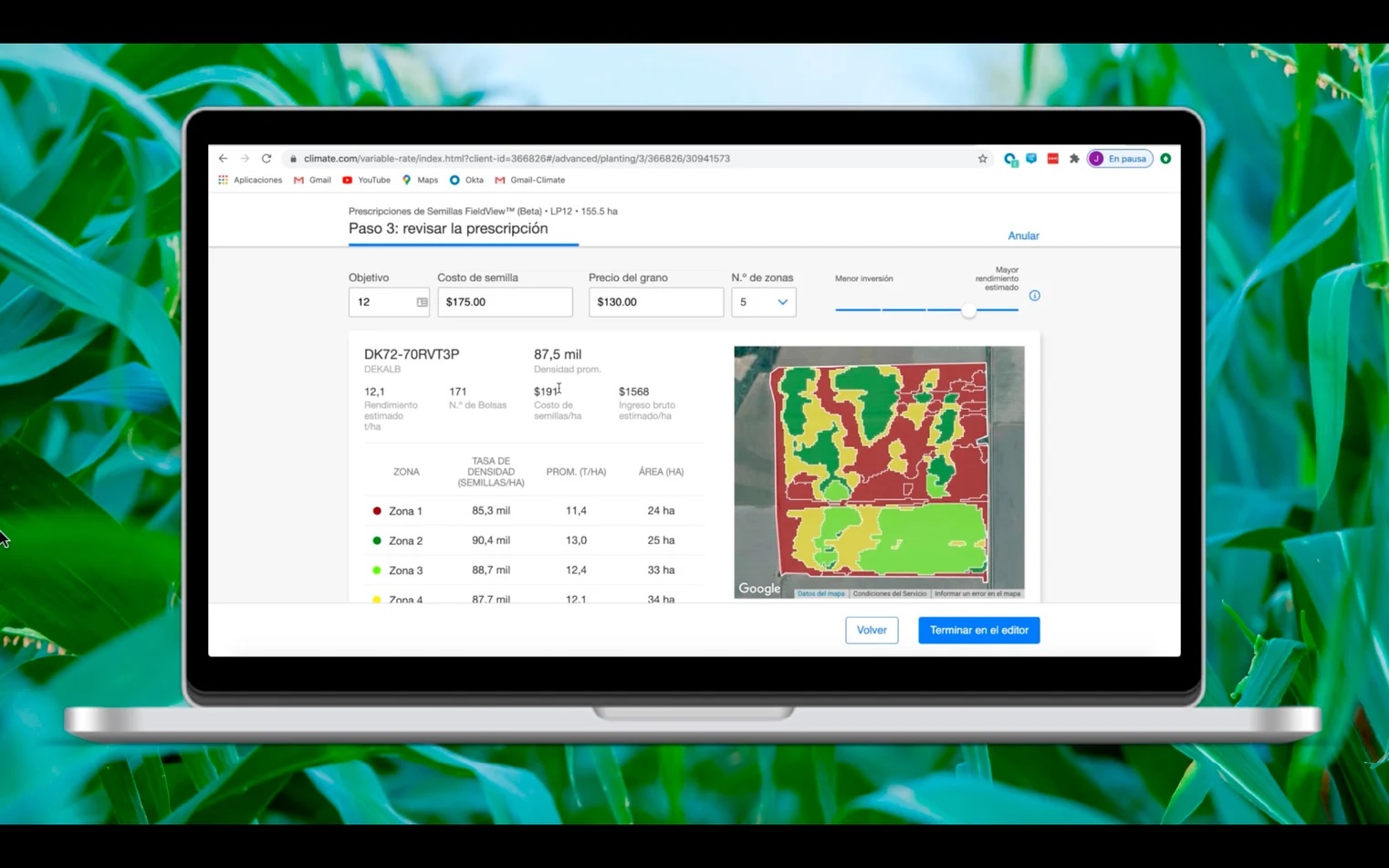Click the Zona 3 row label

405,570
